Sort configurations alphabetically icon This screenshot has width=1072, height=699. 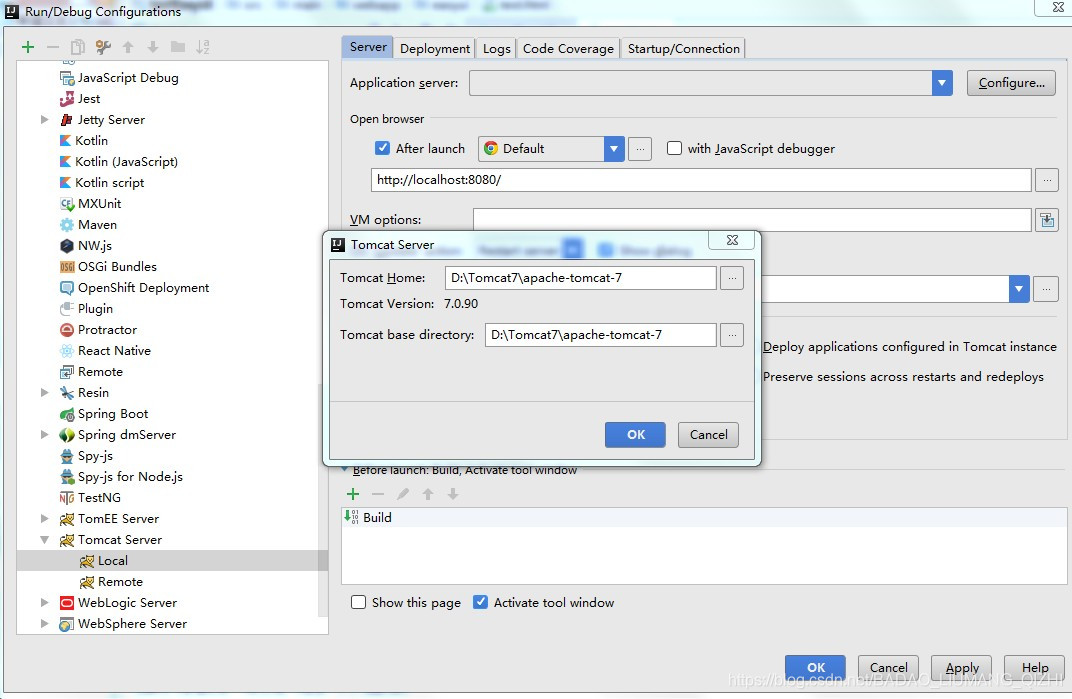pyautogui.click(x=203, y=47)
